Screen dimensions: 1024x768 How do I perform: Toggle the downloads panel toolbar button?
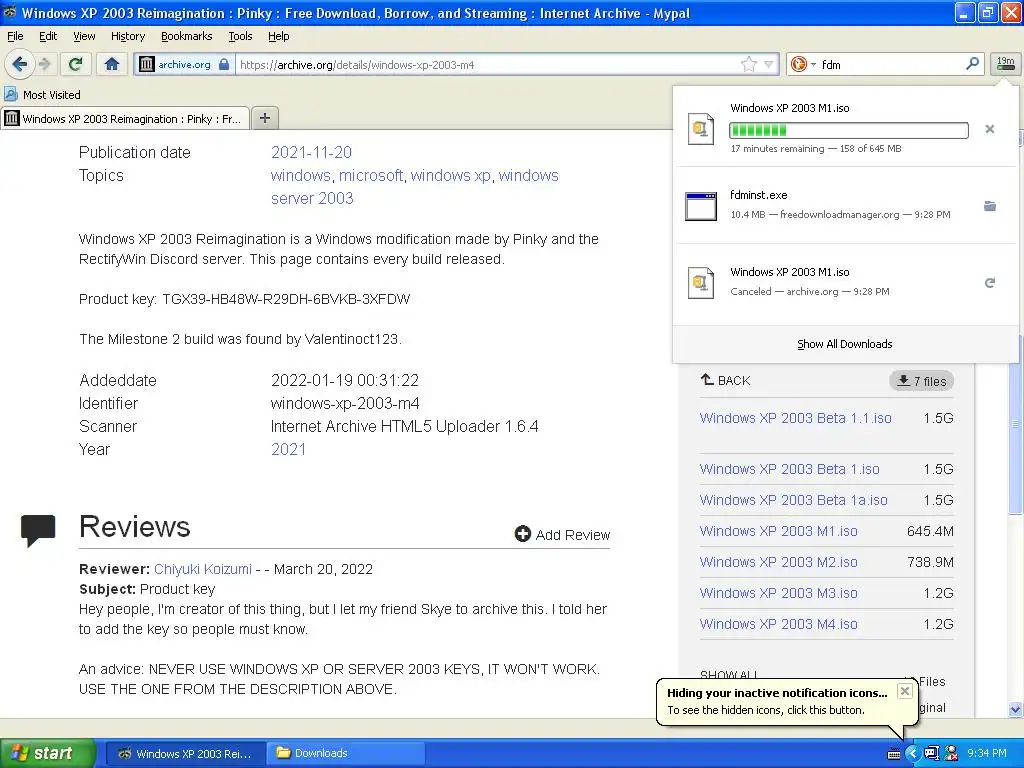(1005, 63)
